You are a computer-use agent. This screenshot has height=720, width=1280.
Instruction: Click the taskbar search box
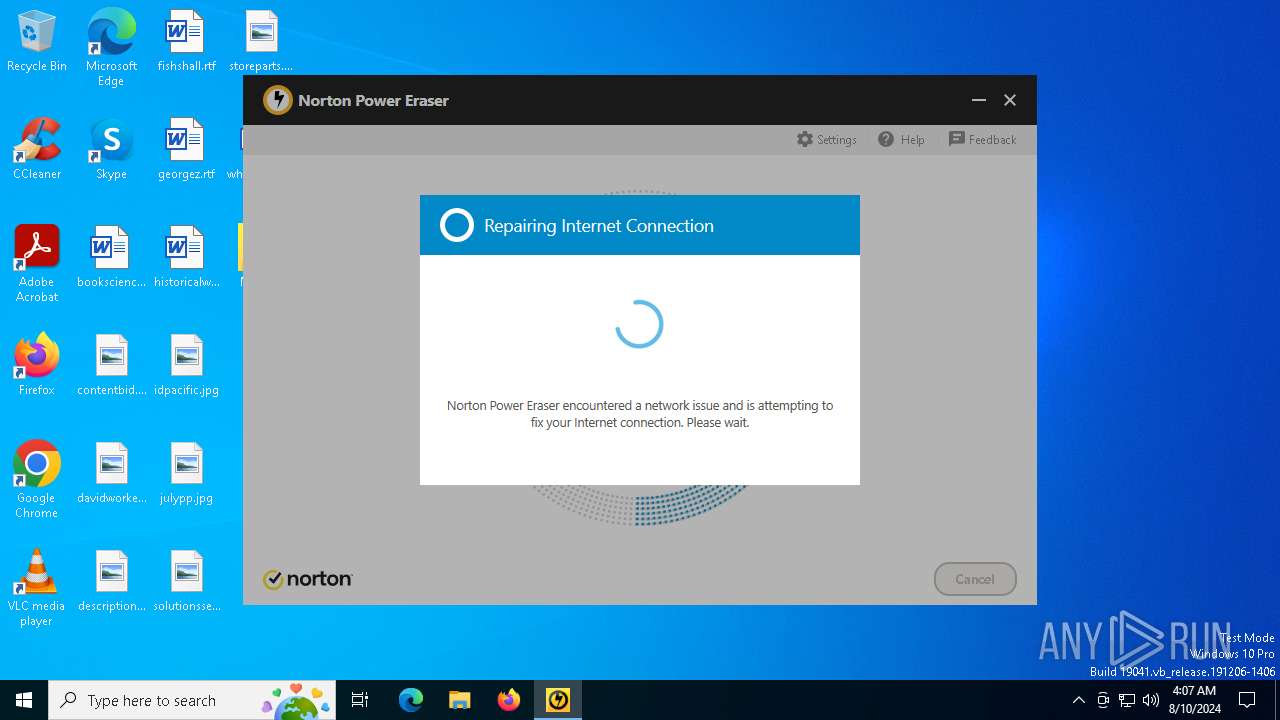(193, 700)
